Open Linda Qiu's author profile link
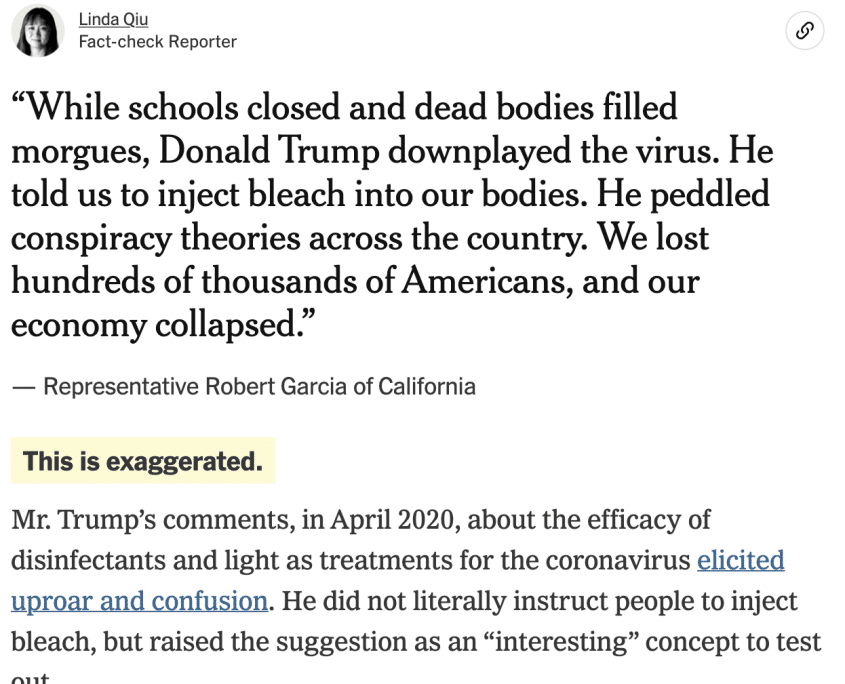Image resolution: width=845 pixels, height=684 pixels. 113,19
